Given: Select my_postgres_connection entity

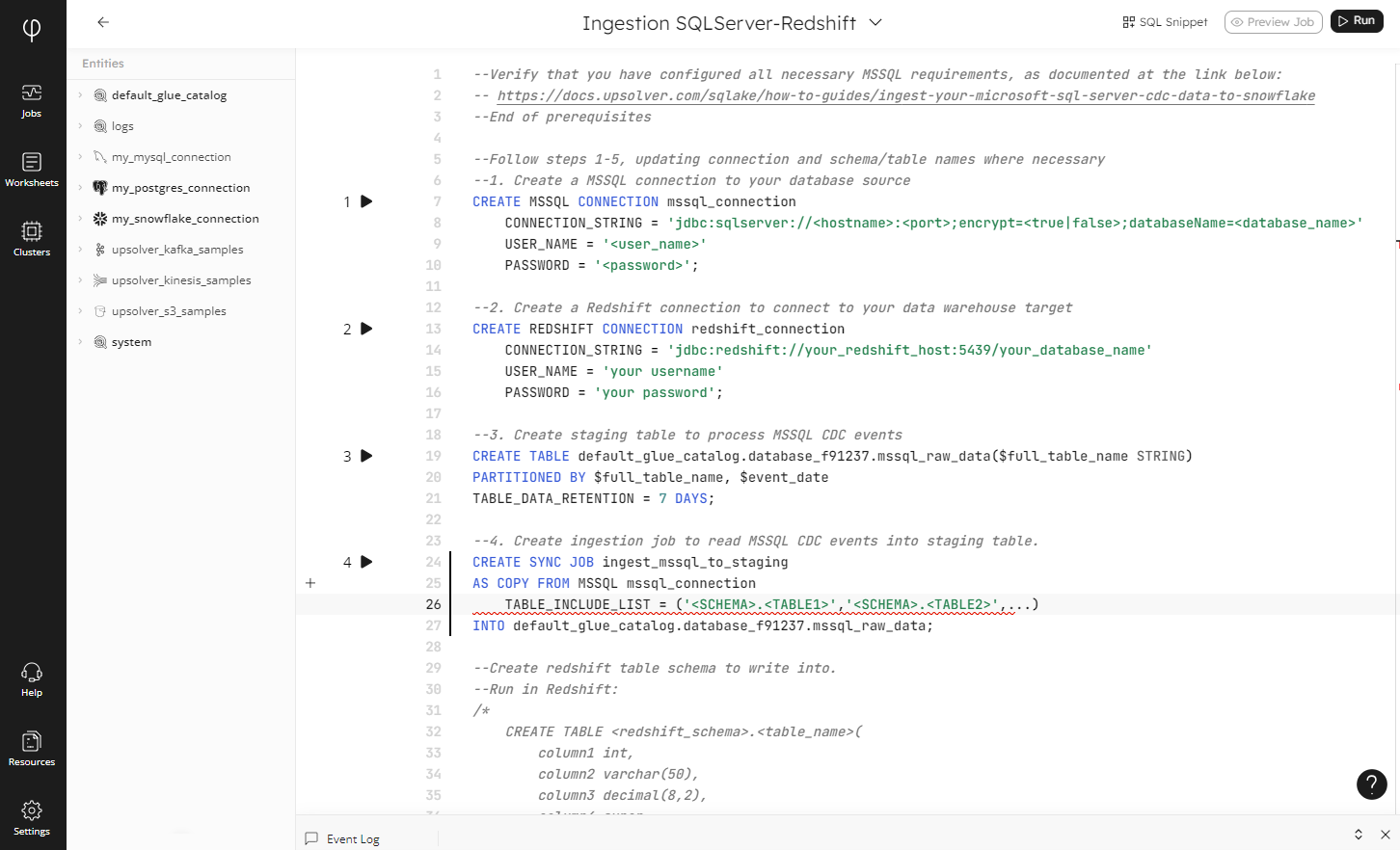Looking at the screenshot, I should pyautogui.click(x=180, y=188).
